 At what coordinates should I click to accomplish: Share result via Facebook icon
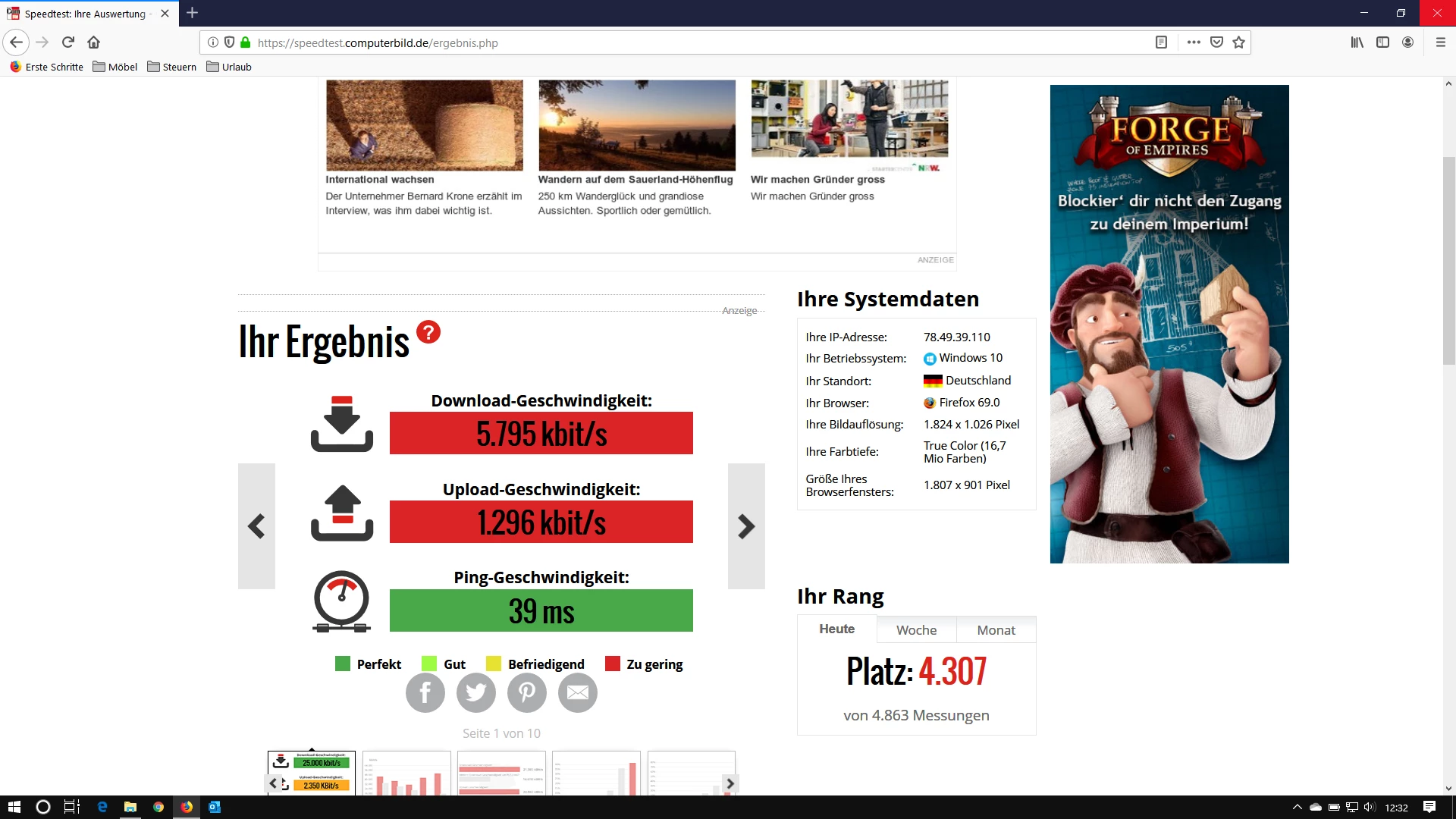pos(425,692)
